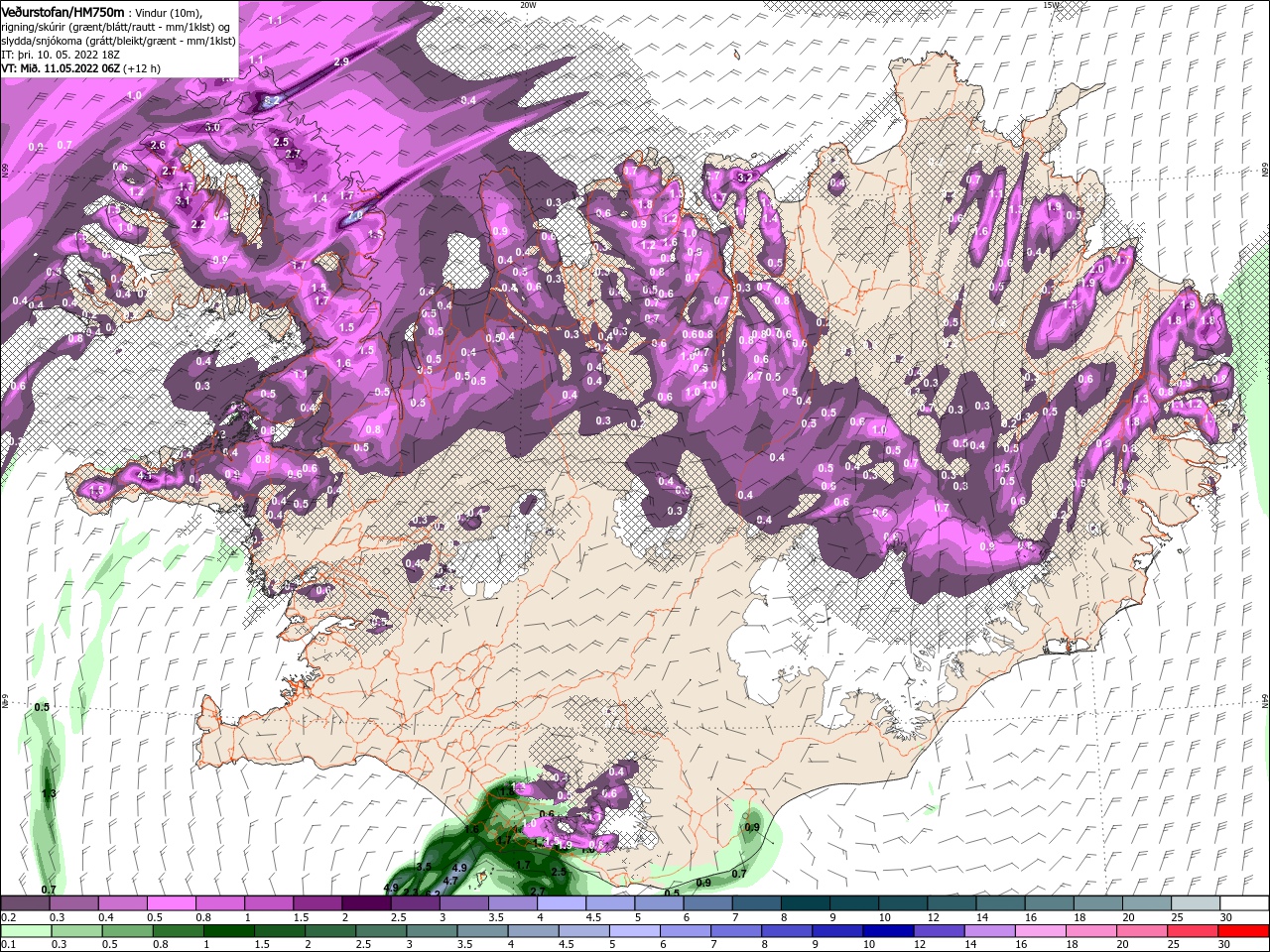This screenshot has height=952, width=1270.
Task: Click the forecast offset (+12 h) text
Action: (141, 68)
